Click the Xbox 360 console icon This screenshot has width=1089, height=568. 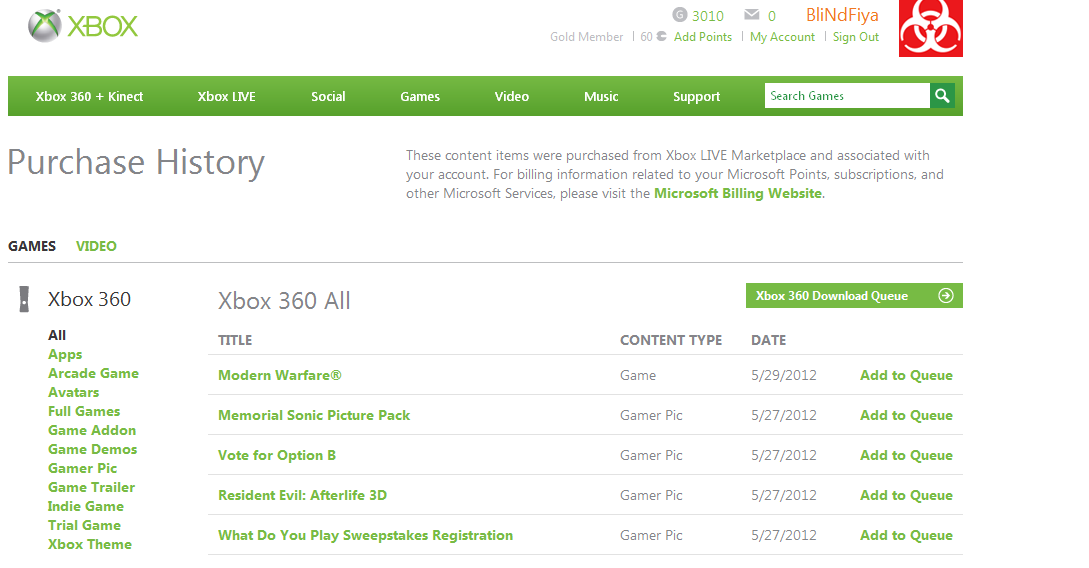click(x=24, y=299)
